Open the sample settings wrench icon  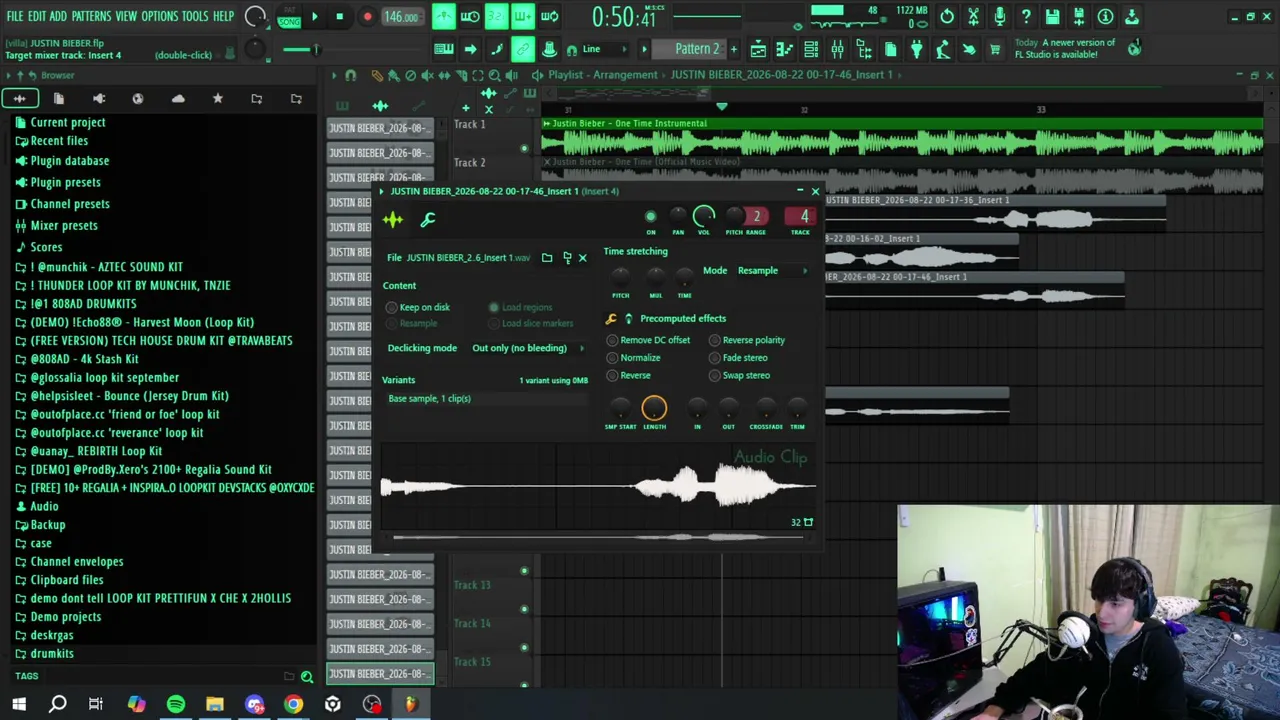[428, 220]
